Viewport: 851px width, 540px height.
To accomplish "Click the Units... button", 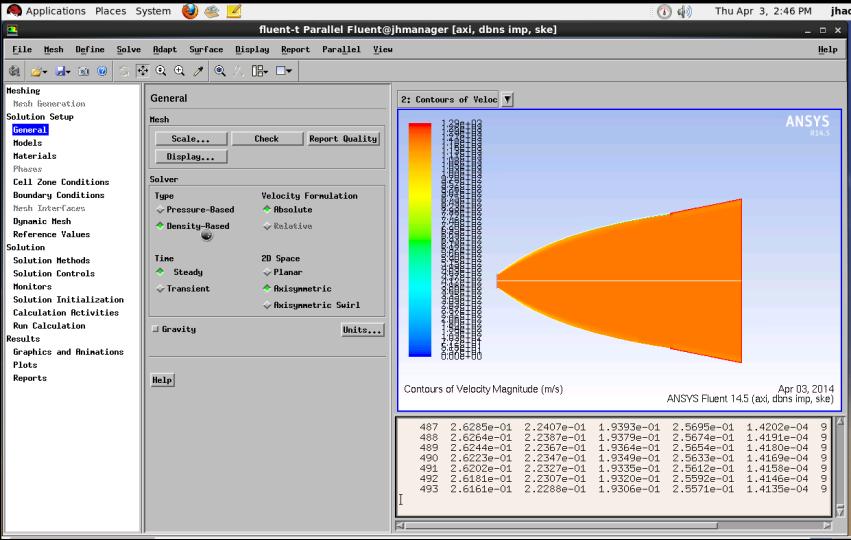I will pos(363,329).
